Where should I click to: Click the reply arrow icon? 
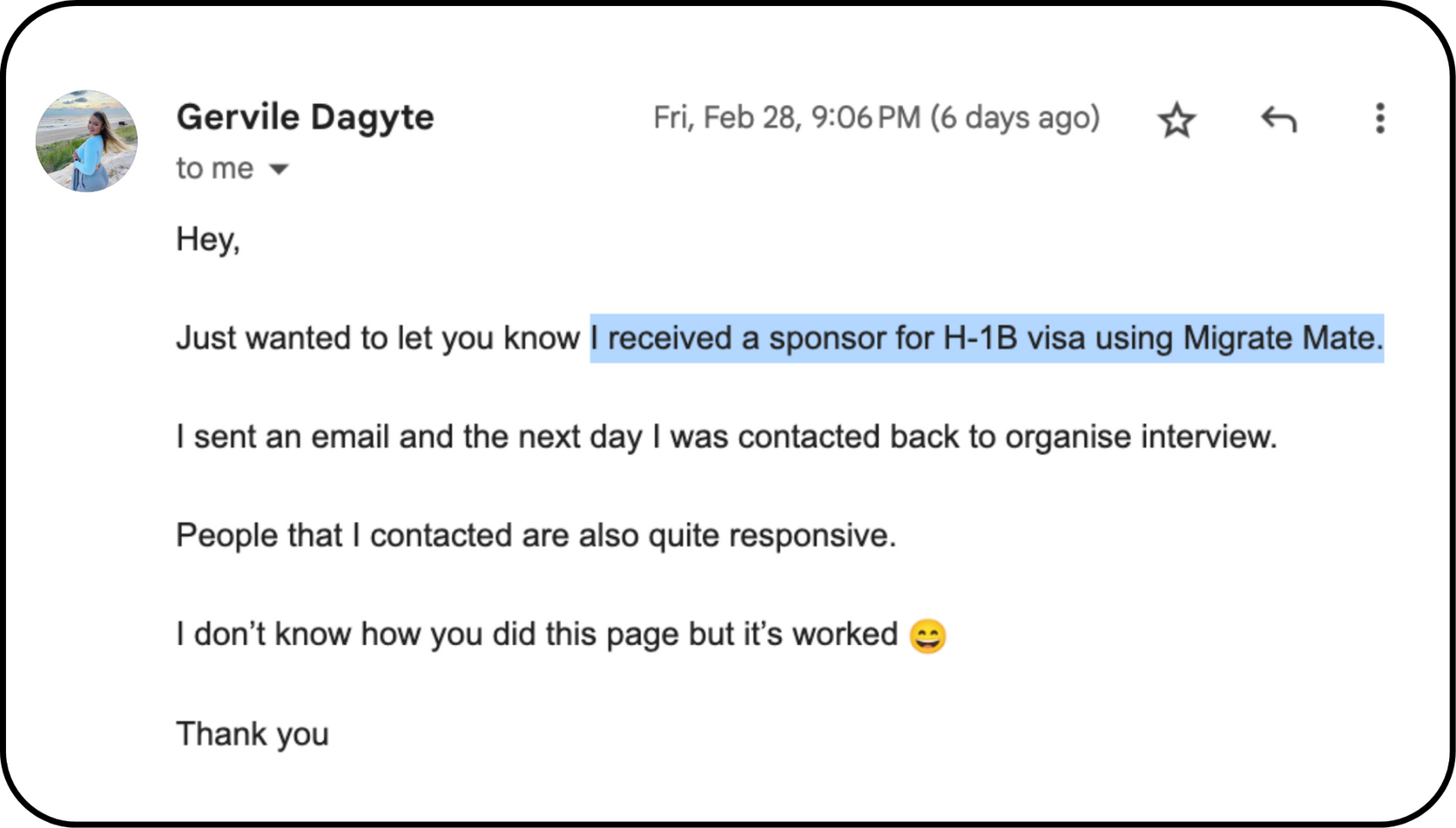1278,119
